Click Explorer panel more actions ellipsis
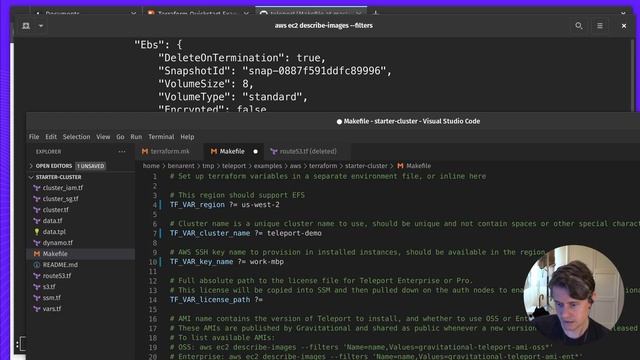The image size is (640, 360). (x=122, y=151)
